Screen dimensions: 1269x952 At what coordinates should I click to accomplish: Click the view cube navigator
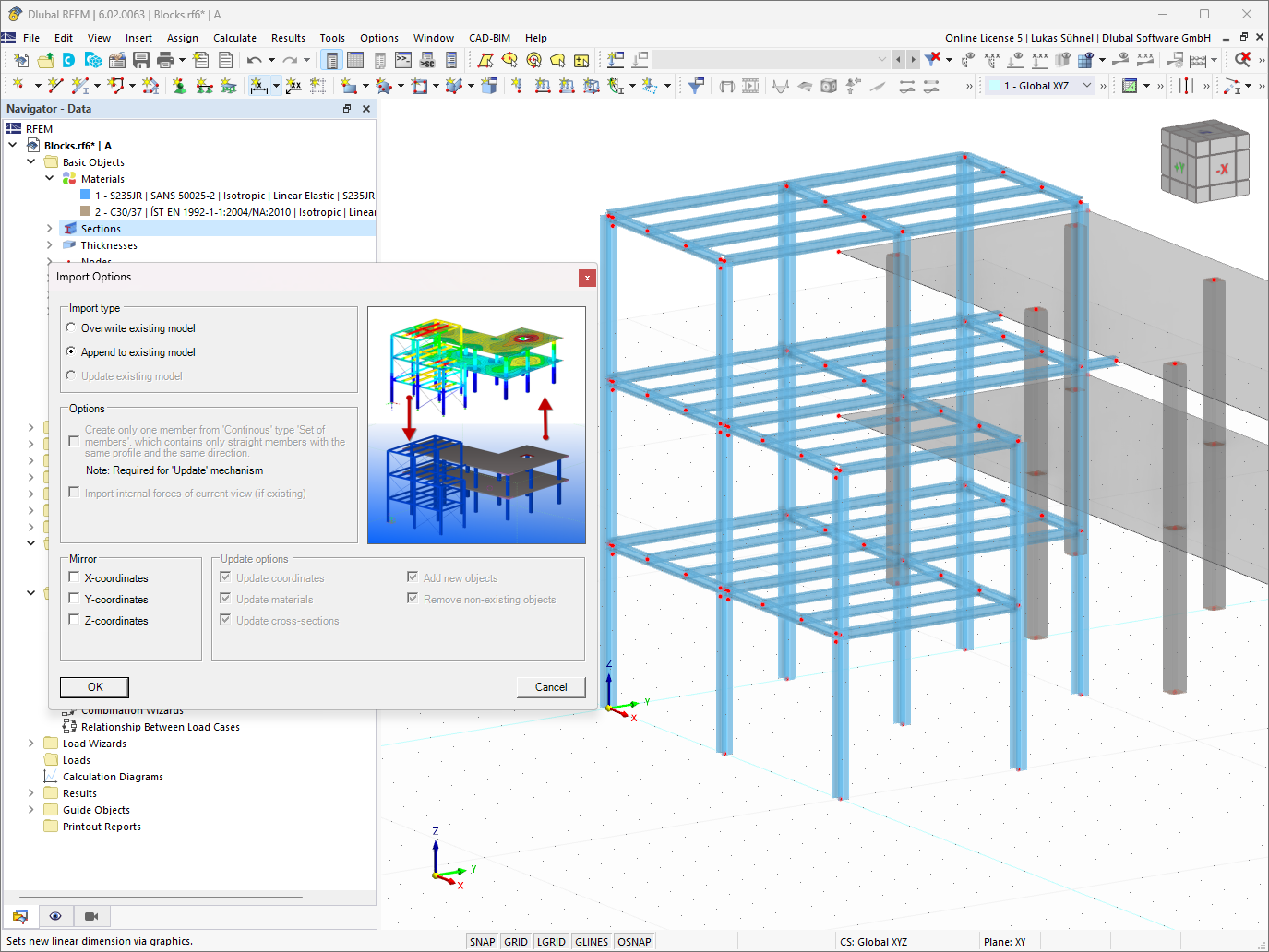(x=1205, y=162)
